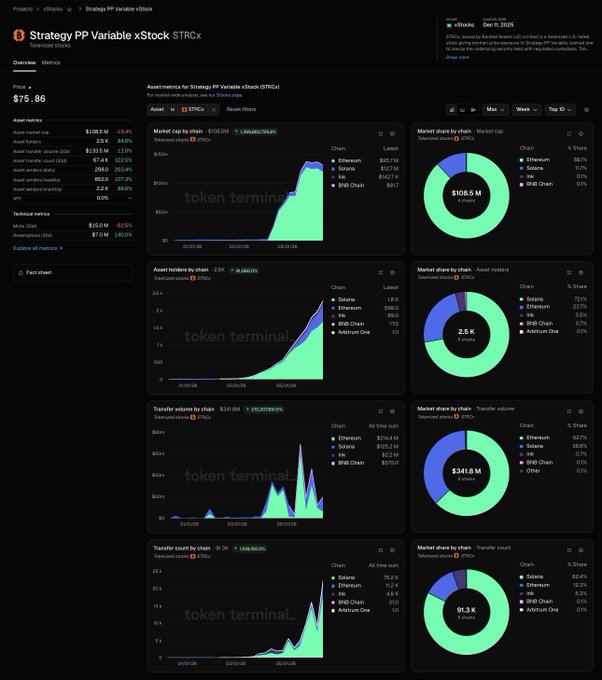Click the $75.86 price value

pyautogui.click(x=29, y=99)
